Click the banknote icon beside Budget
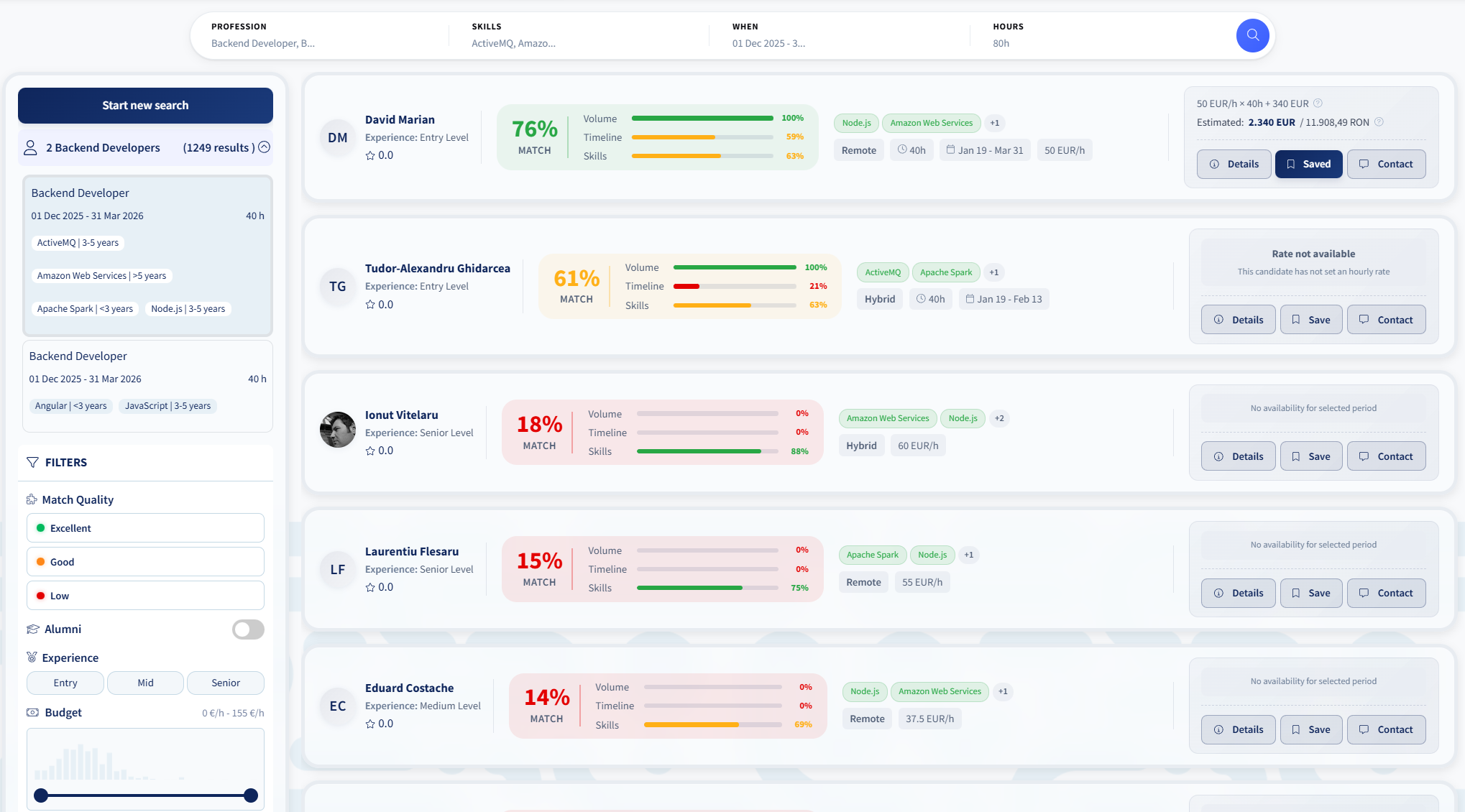The height and width of the screenshot is (812, 1465). (x=32, y=712)
